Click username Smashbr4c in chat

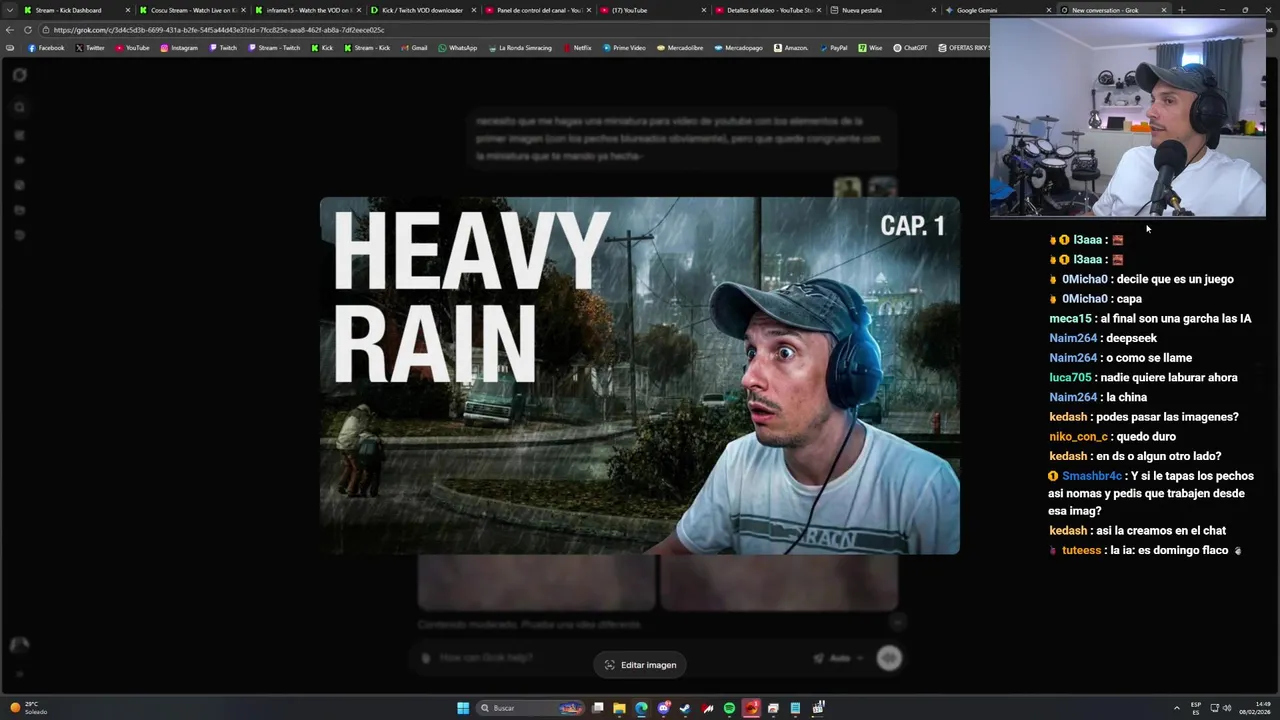pyautogui.click(x=1091, y=476)
